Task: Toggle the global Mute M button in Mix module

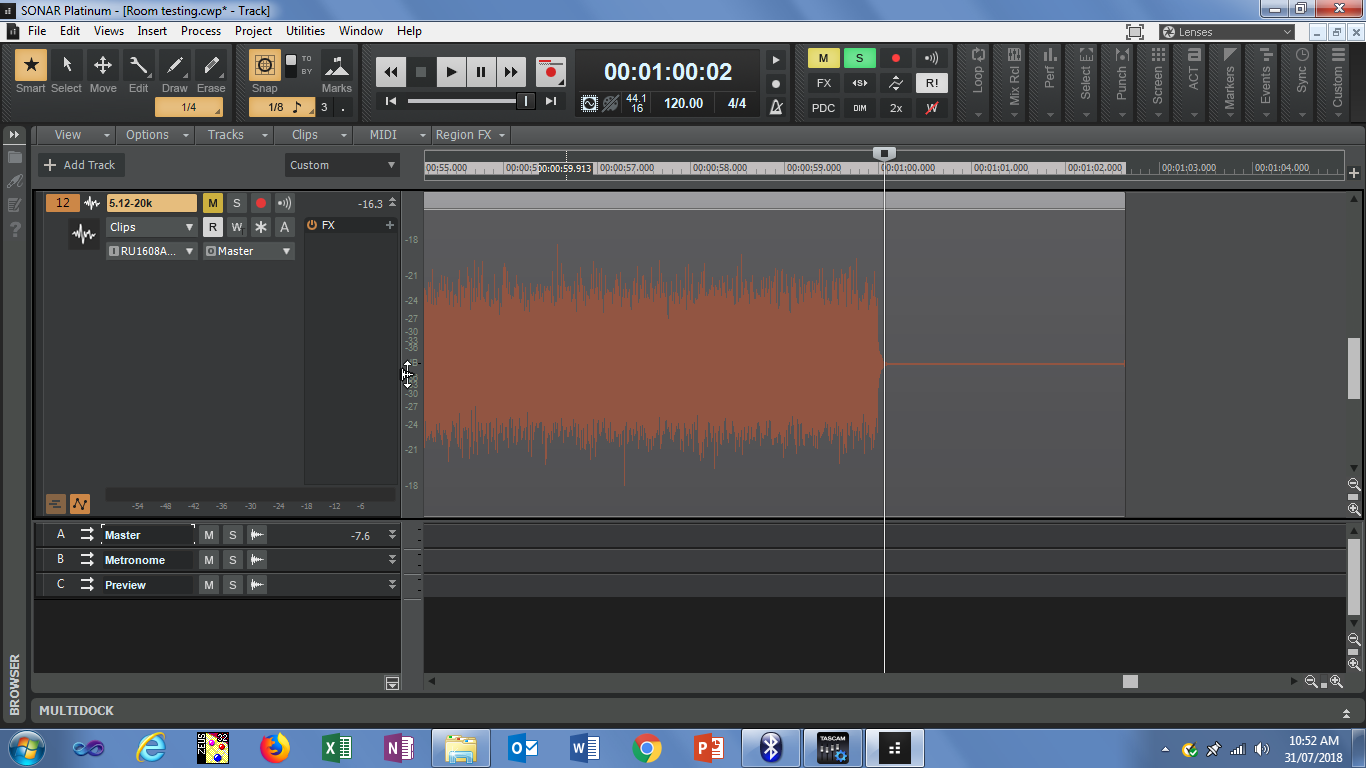Action: coord(823,58)
